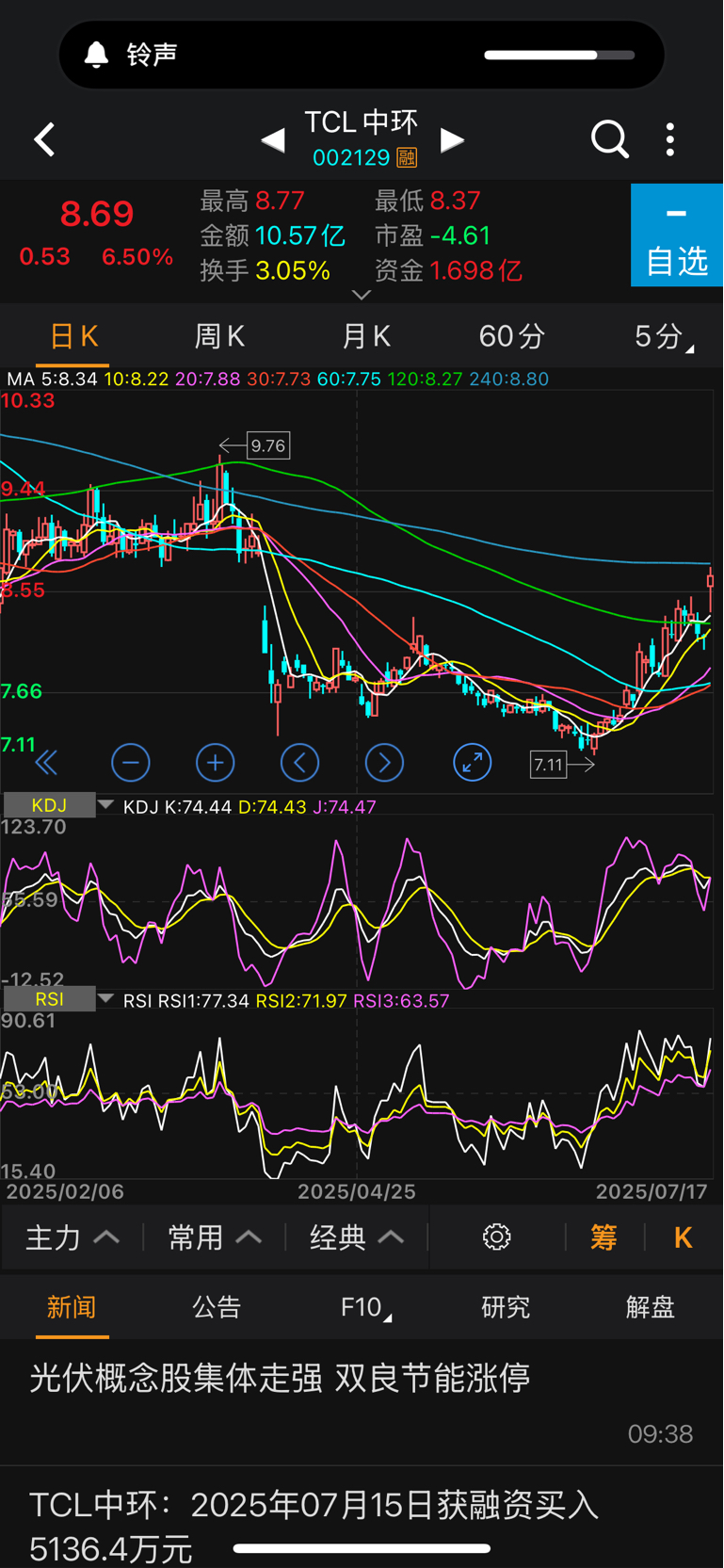724x1568 pixels.
Task: Expand the 主力 indicator menu
Action: tap(72, 1237)
